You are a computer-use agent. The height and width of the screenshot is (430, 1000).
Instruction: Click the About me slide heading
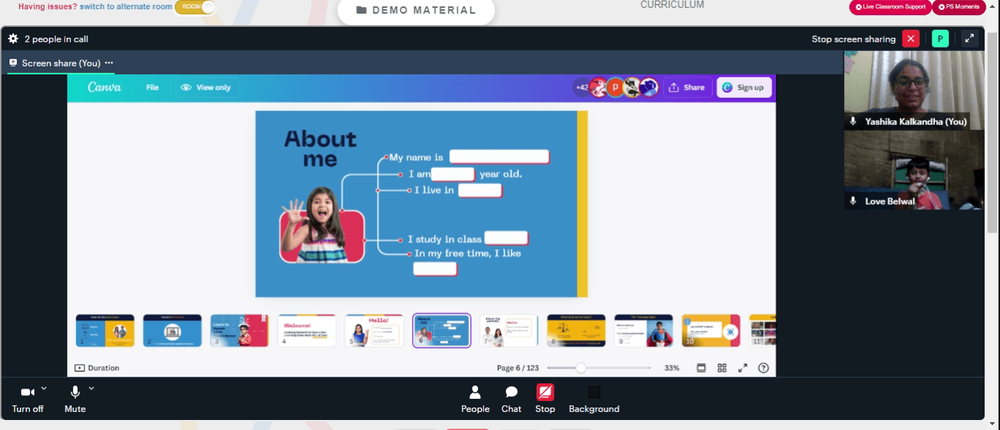pyautogui.click(x=320, y=149)
